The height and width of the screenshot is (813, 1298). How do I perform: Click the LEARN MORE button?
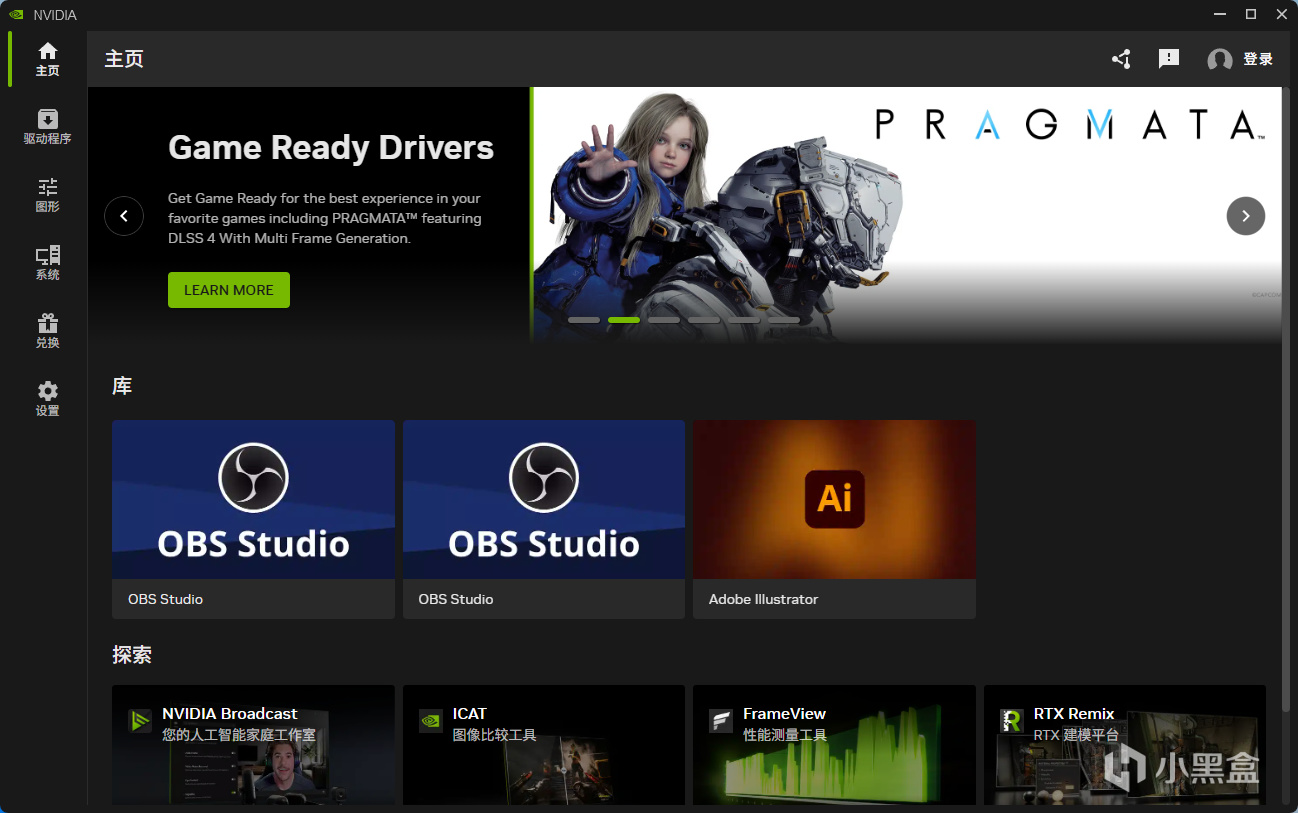(x=229, y=290)
